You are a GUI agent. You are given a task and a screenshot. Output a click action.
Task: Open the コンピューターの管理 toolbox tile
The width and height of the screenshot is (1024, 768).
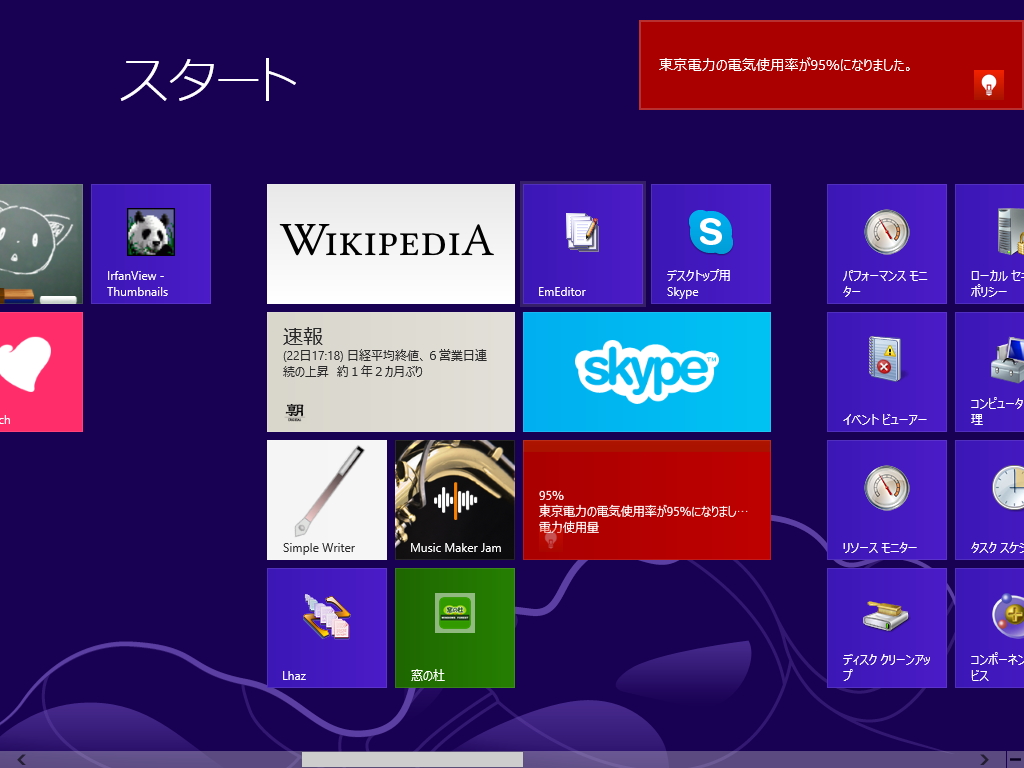tap(989, 372)
